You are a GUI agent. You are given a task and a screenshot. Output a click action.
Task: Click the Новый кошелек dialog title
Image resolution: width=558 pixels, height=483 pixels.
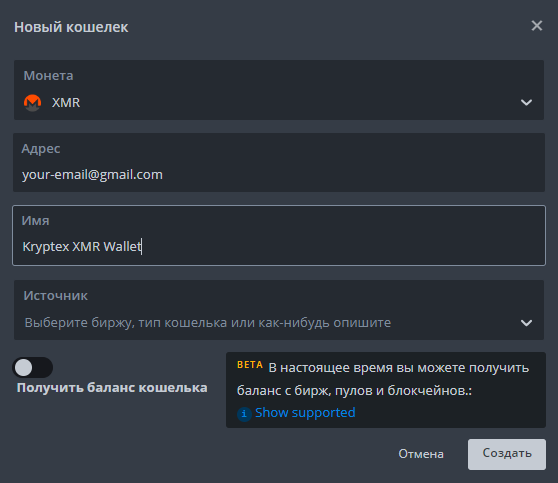click(71, 27)
